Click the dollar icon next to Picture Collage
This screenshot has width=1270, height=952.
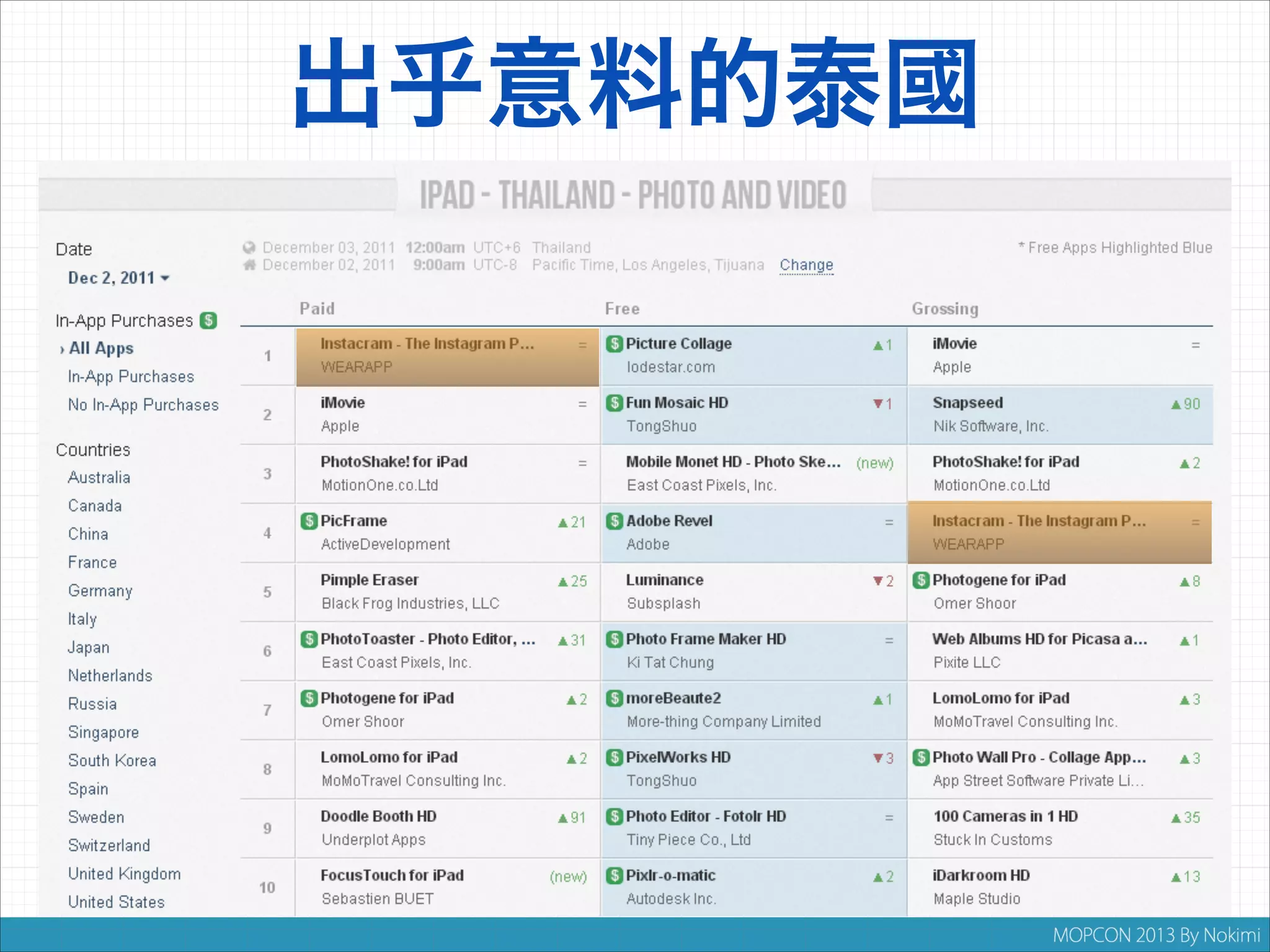tap(614, 344)
